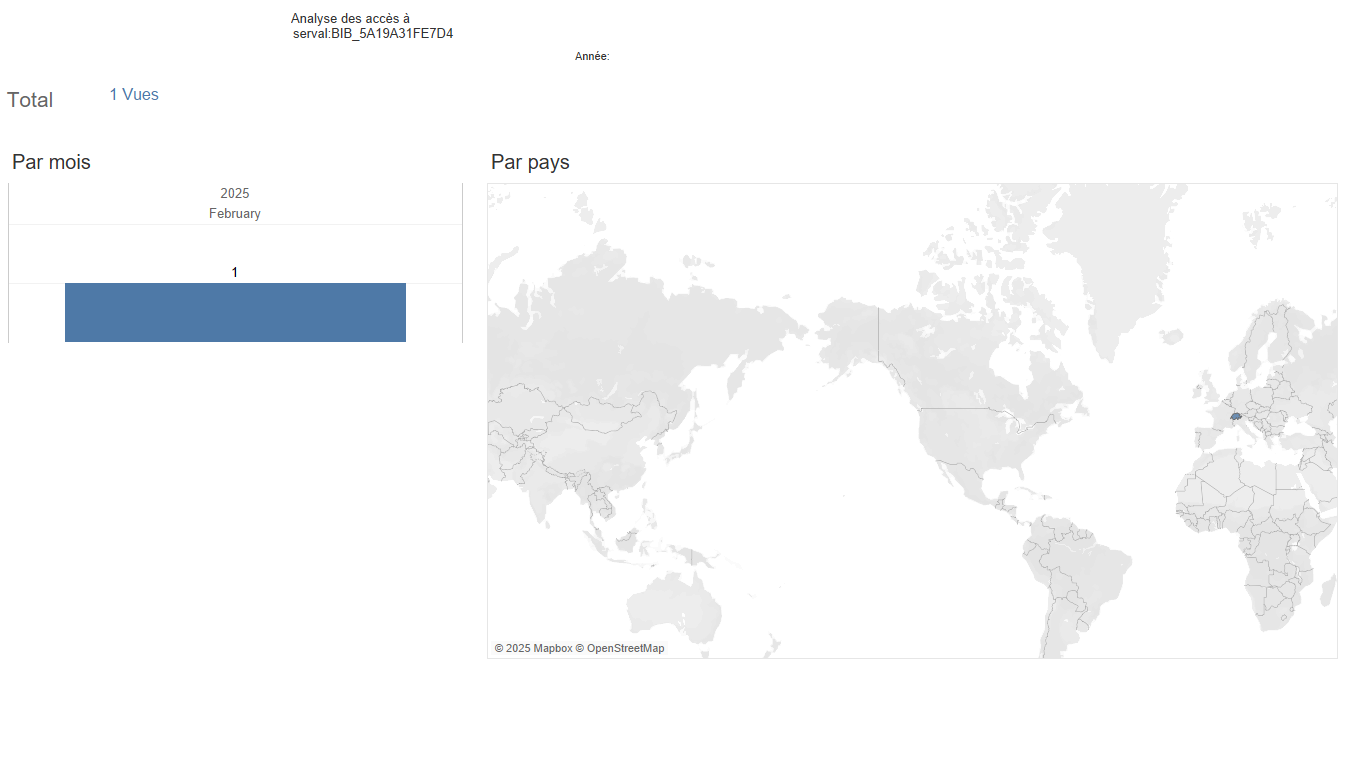
Task: Select highlighted Switzerland on the map
Action: point(1236,415)
